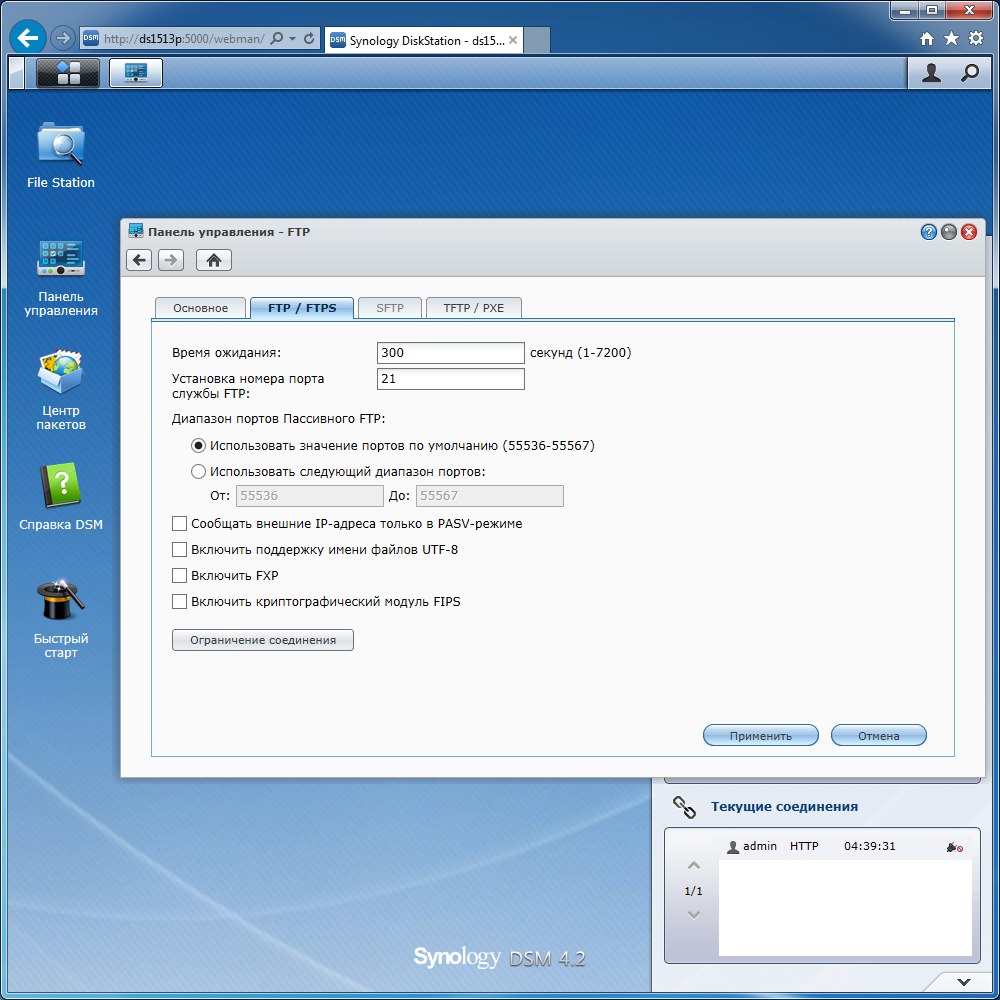Open Центр пакетов desktop icon
Screen dimensions: 1000x1000
pyautogui.click(x=61, y=390)
